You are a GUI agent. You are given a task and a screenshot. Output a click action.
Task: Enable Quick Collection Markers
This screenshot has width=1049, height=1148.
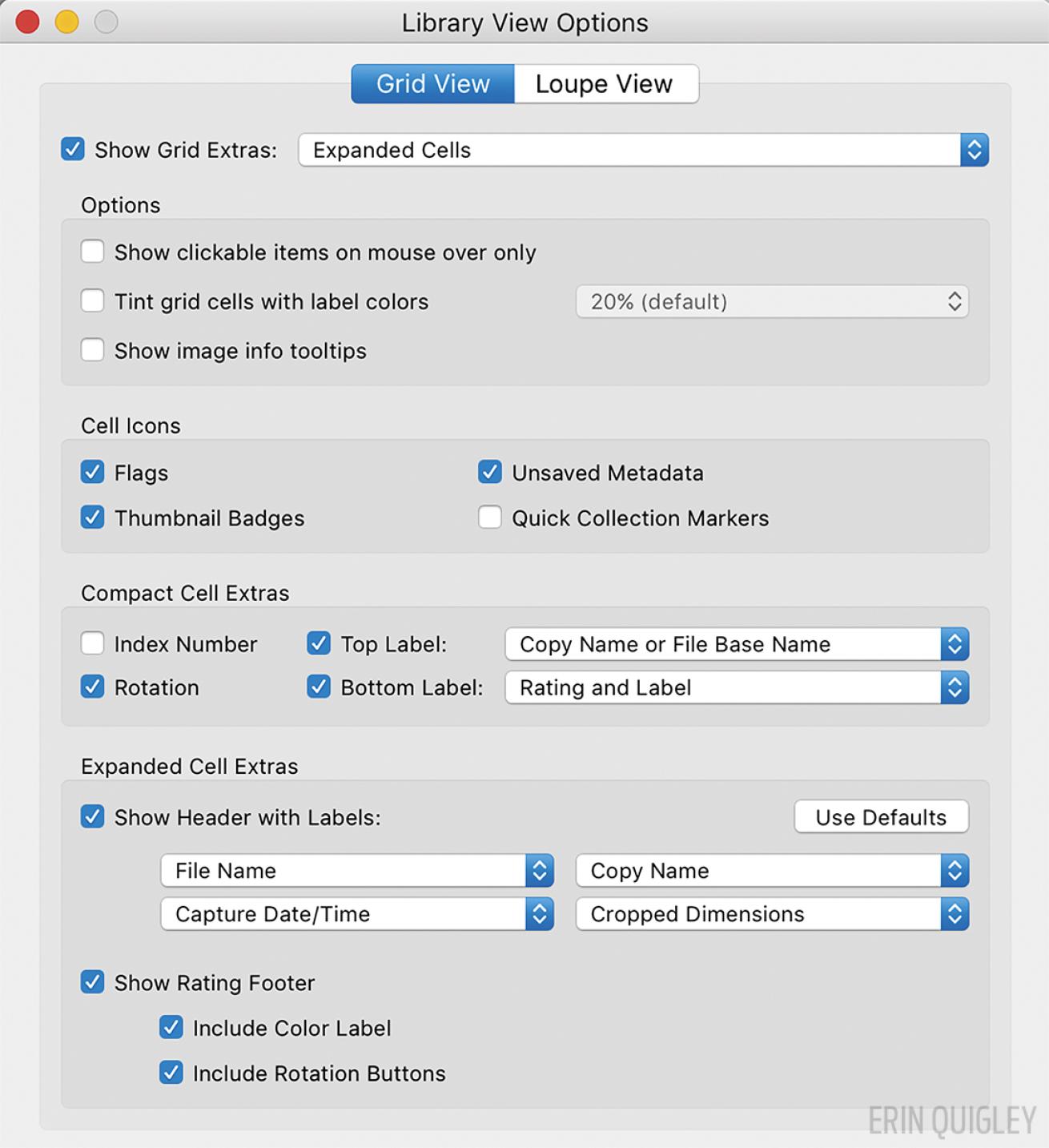[x=490, y=518]
